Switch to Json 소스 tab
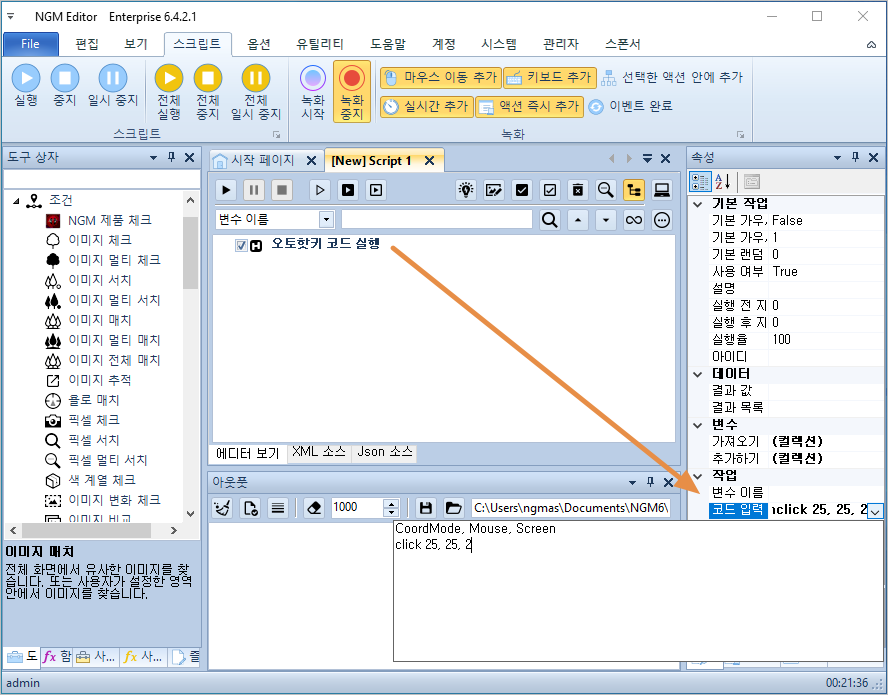The height and width of the screenshot is (695, 888). 385,452
